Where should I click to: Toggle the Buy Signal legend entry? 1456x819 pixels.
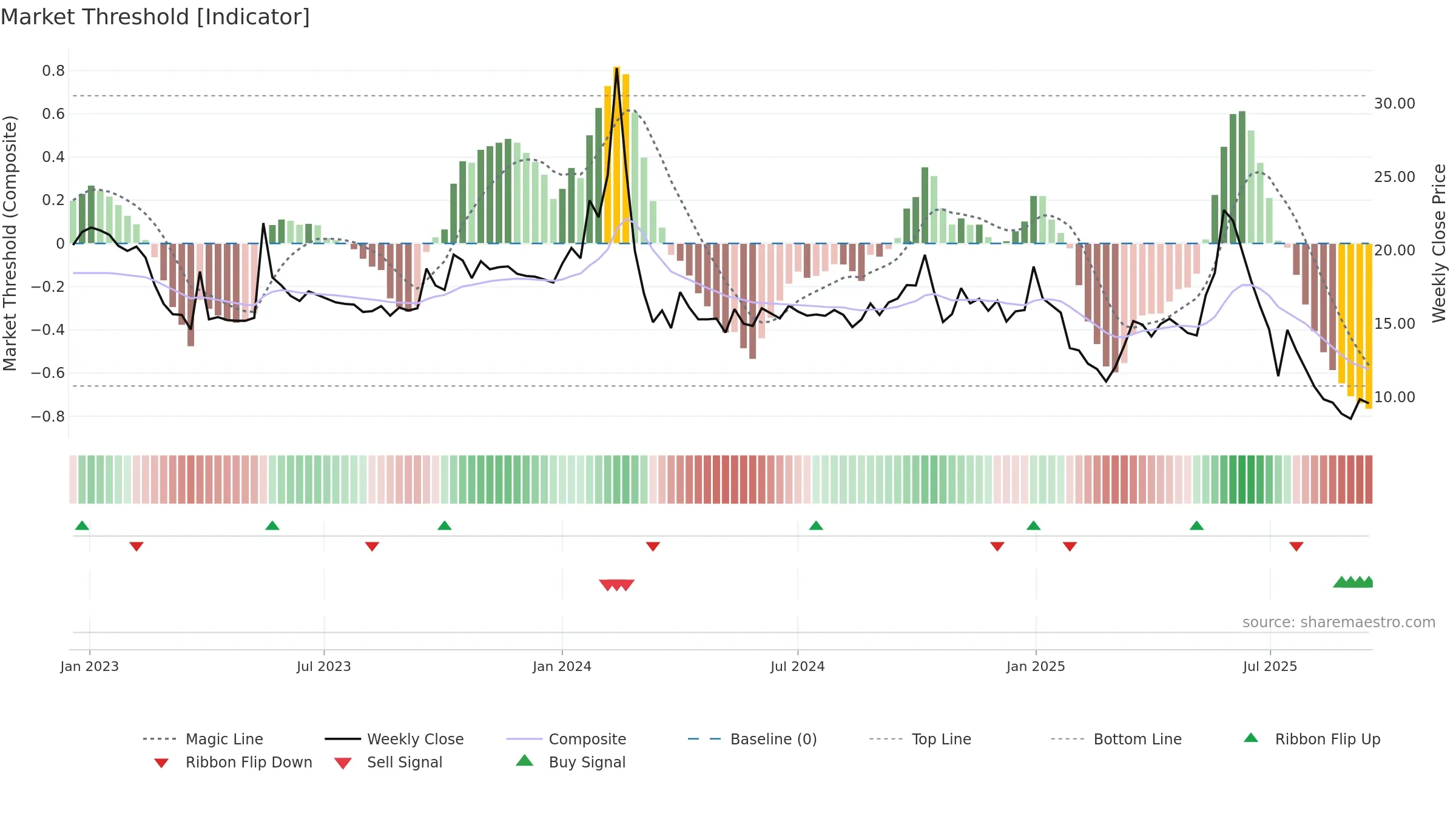click(x=570, y=762)
